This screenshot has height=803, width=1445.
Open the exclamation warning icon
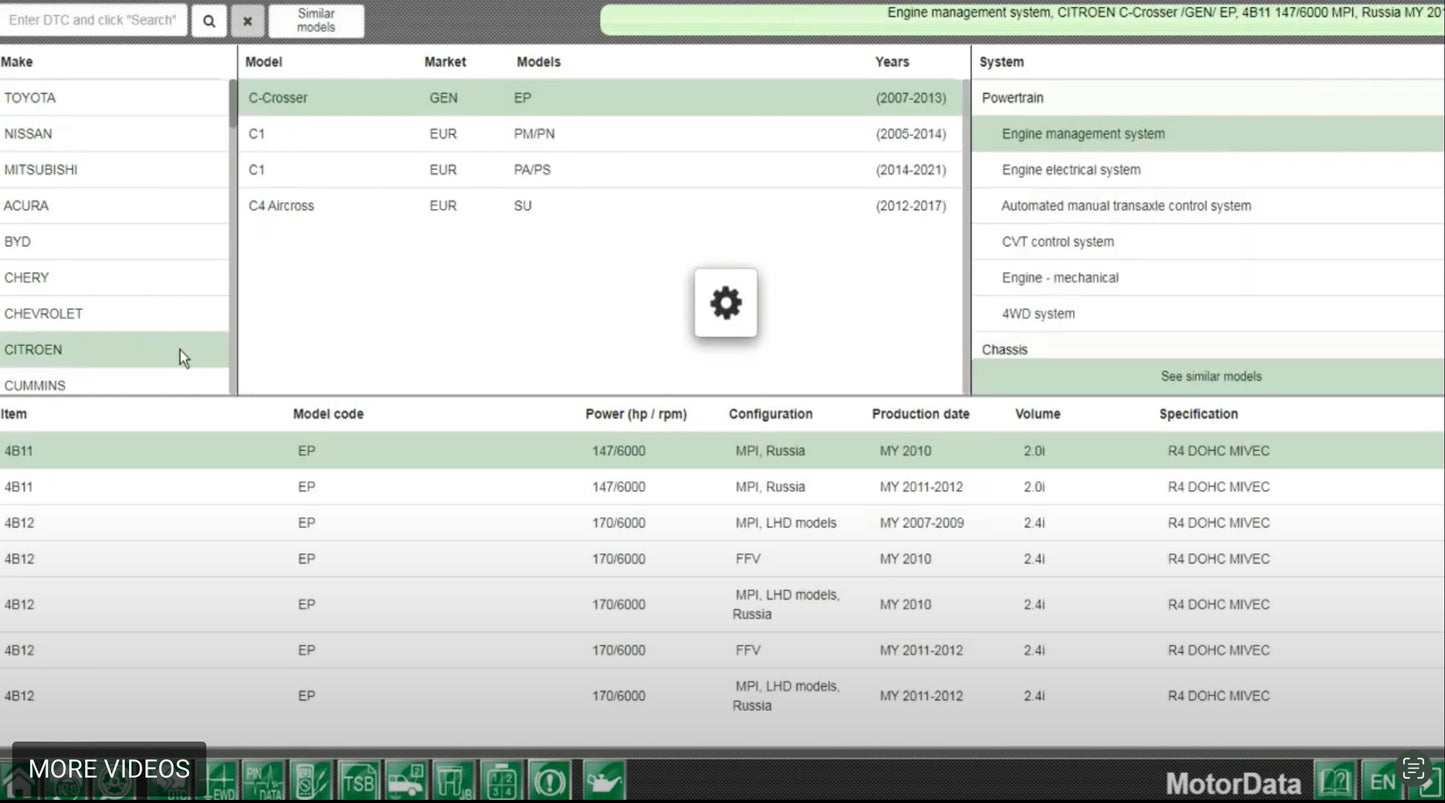[549, 781]
